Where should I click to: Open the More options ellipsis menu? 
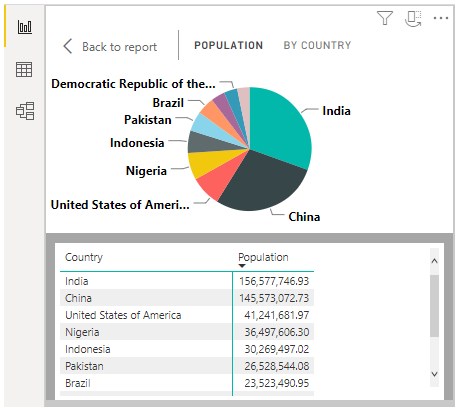coord(441,18)
